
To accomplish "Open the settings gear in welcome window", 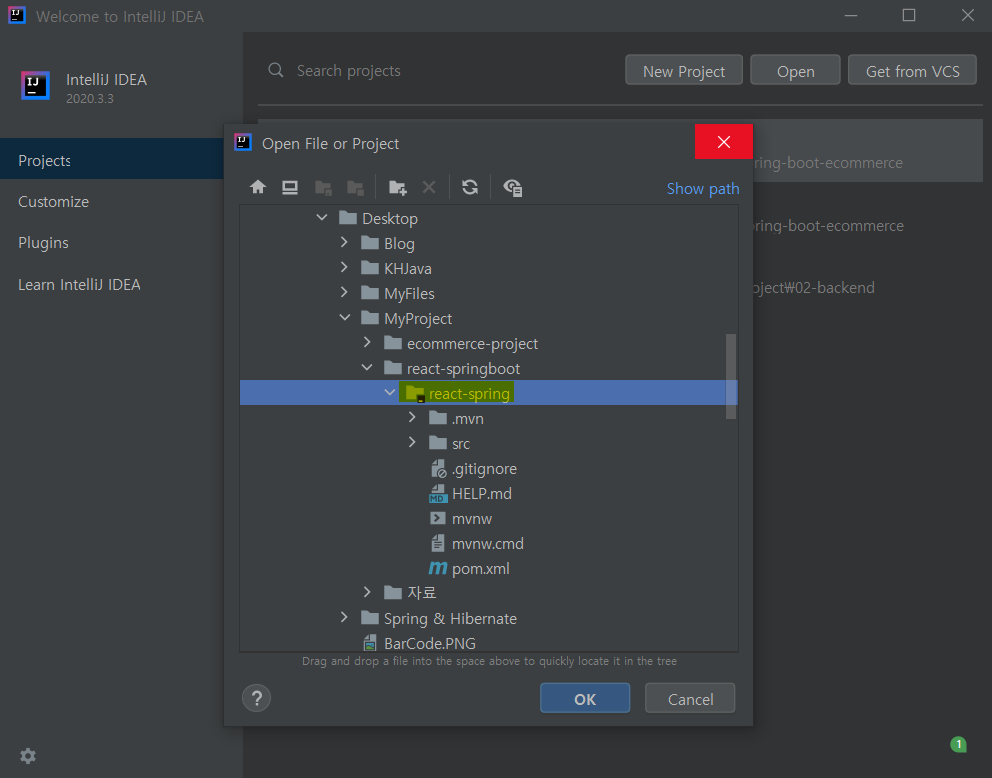I will (28, 756).
